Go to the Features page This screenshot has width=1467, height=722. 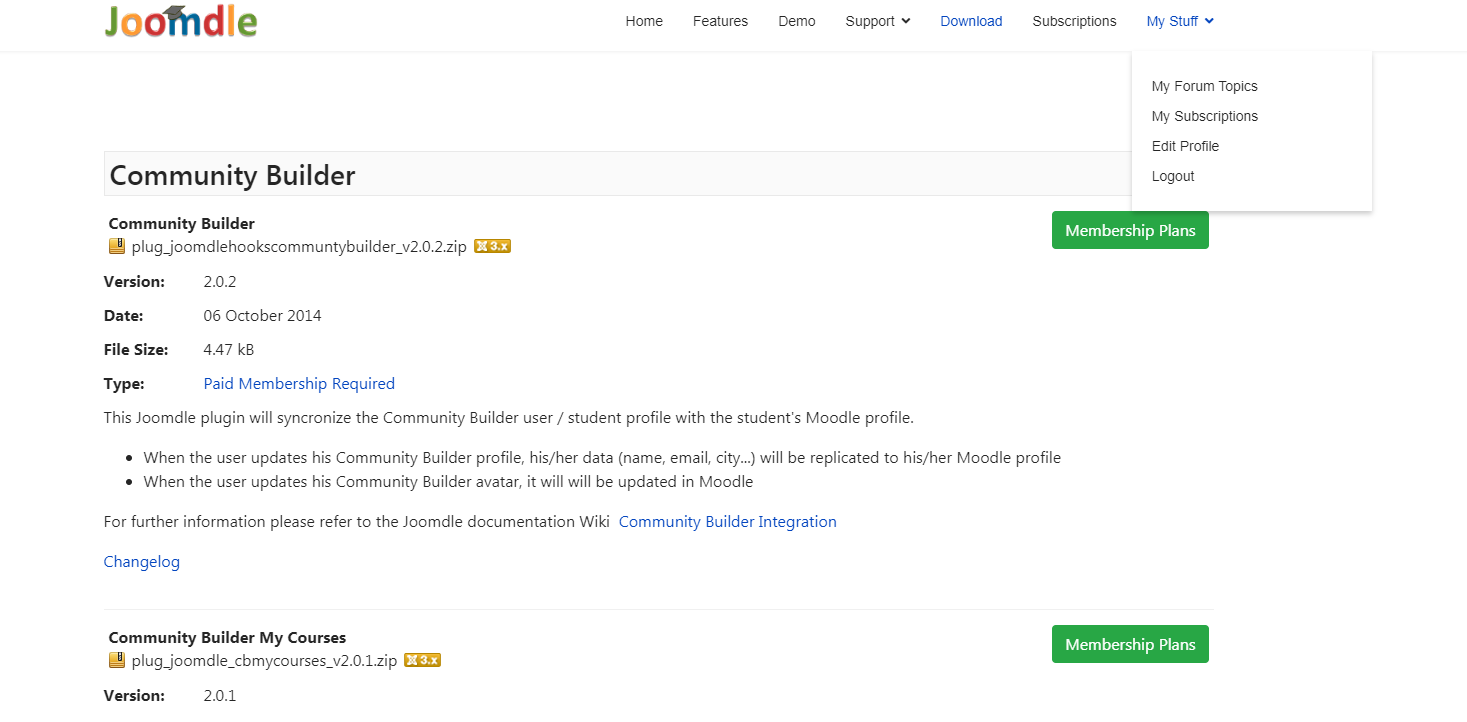click(720, 21)
